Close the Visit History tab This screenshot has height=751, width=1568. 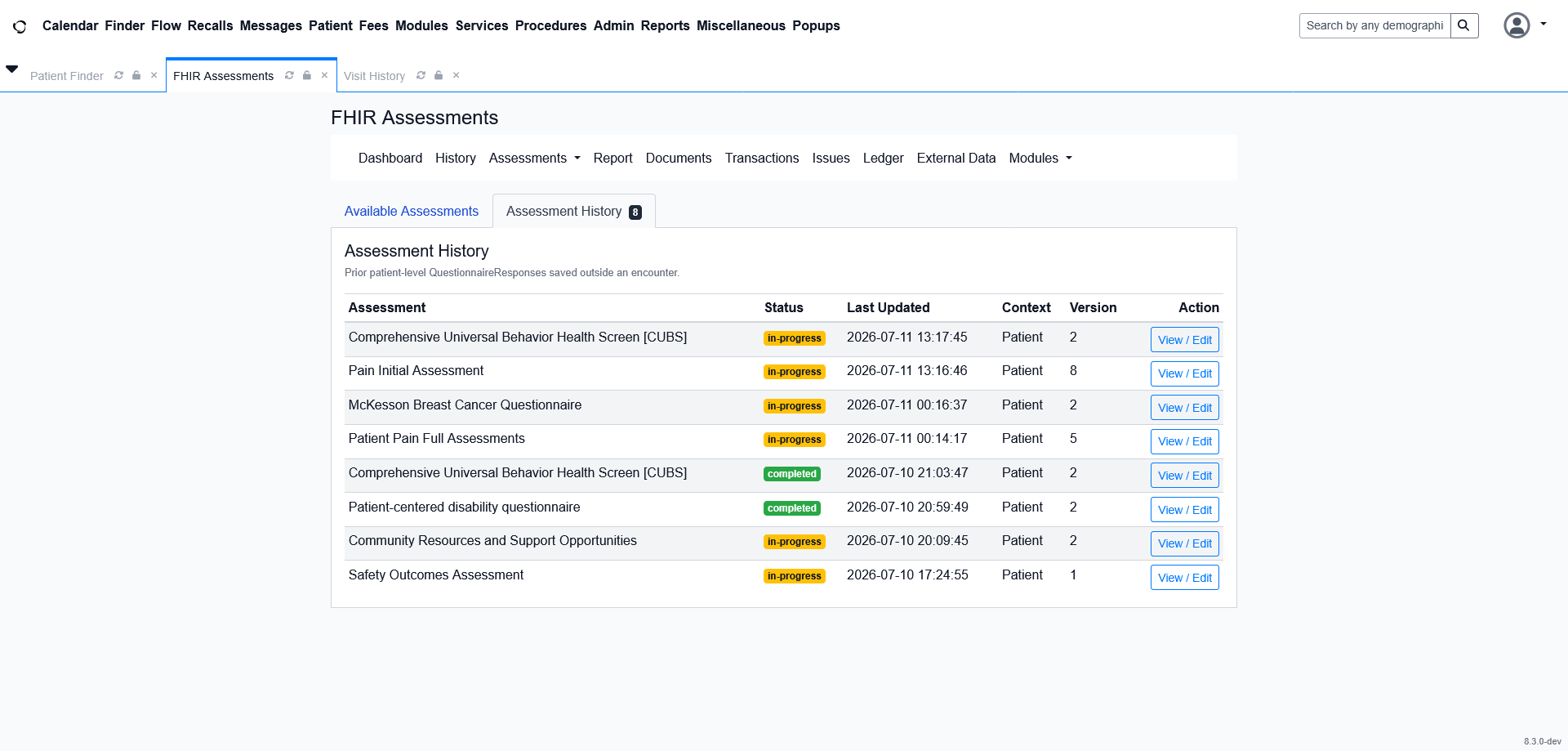pos(457,75)
